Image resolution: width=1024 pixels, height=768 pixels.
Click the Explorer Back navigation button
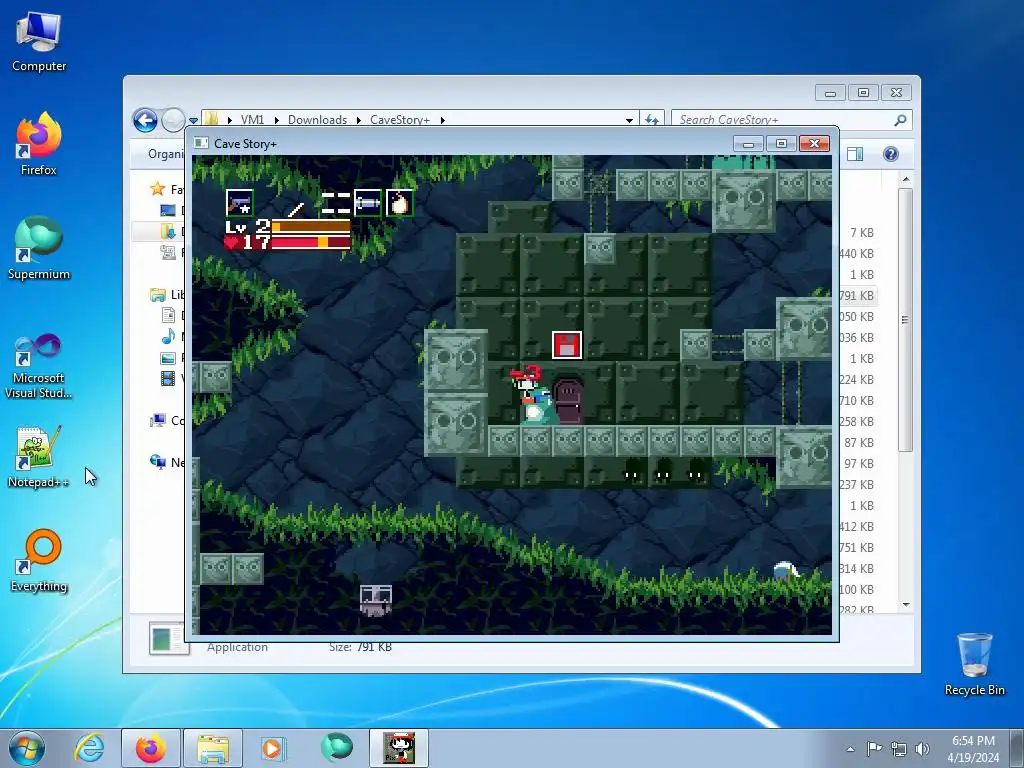tap(145, 120)
